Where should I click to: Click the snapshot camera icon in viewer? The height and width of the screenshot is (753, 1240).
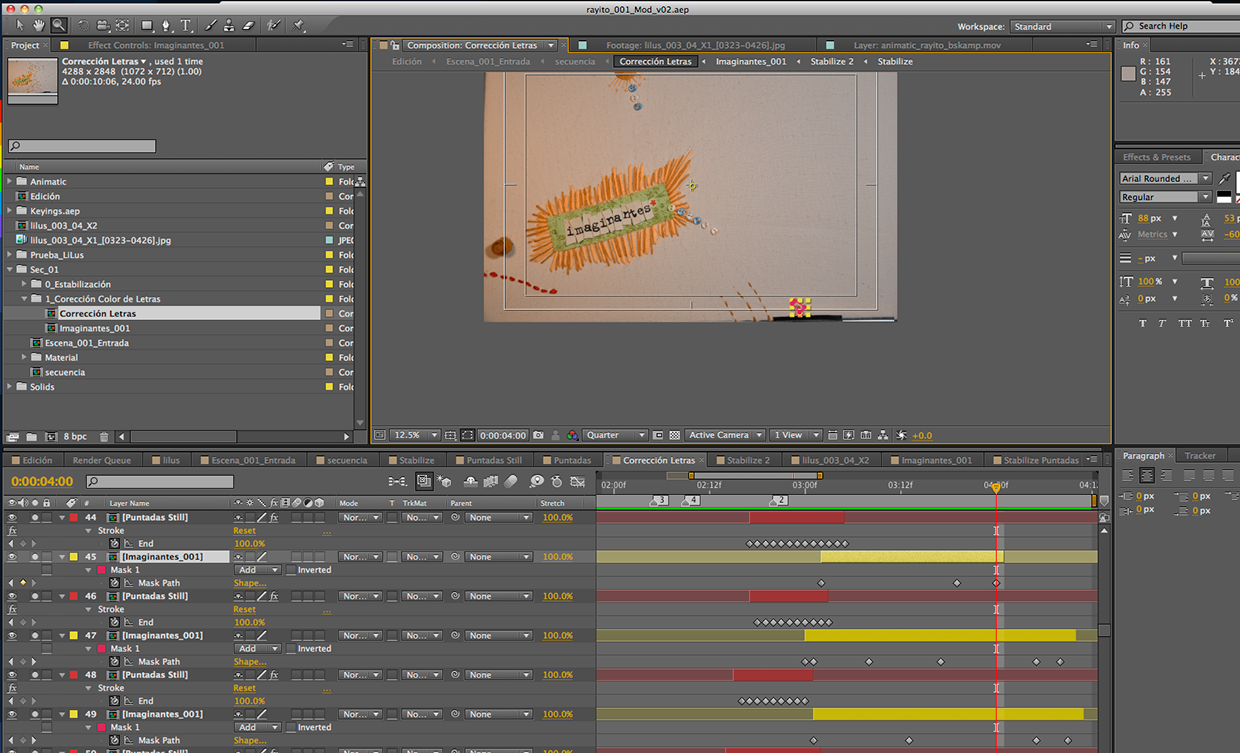[x=538, y=436]
